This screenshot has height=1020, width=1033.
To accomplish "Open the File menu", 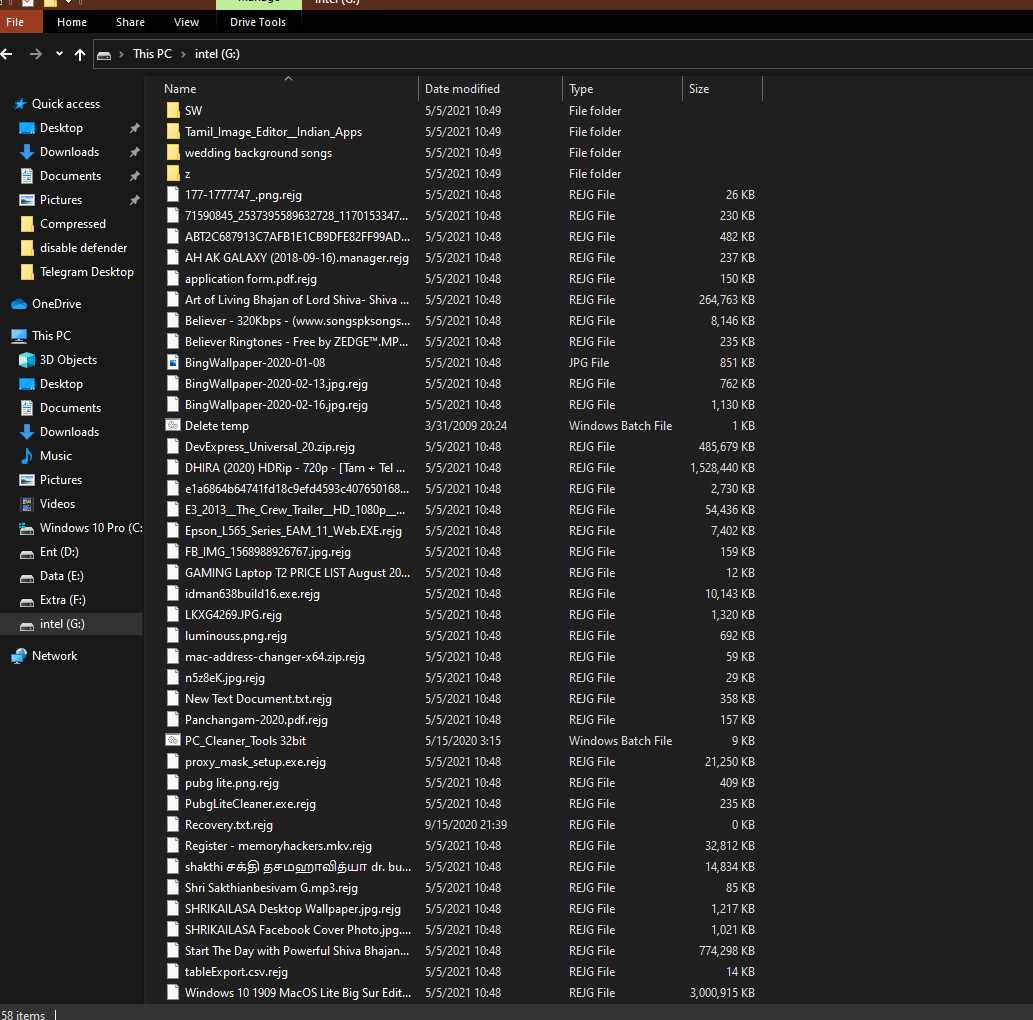I will point(15,22).
